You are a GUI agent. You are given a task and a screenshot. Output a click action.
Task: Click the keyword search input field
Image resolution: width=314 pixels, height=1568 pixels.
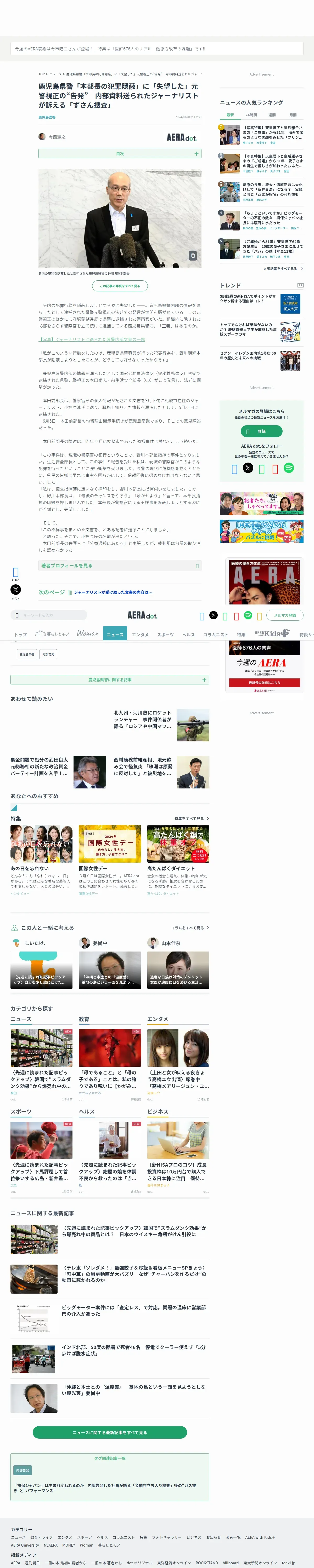49,615
